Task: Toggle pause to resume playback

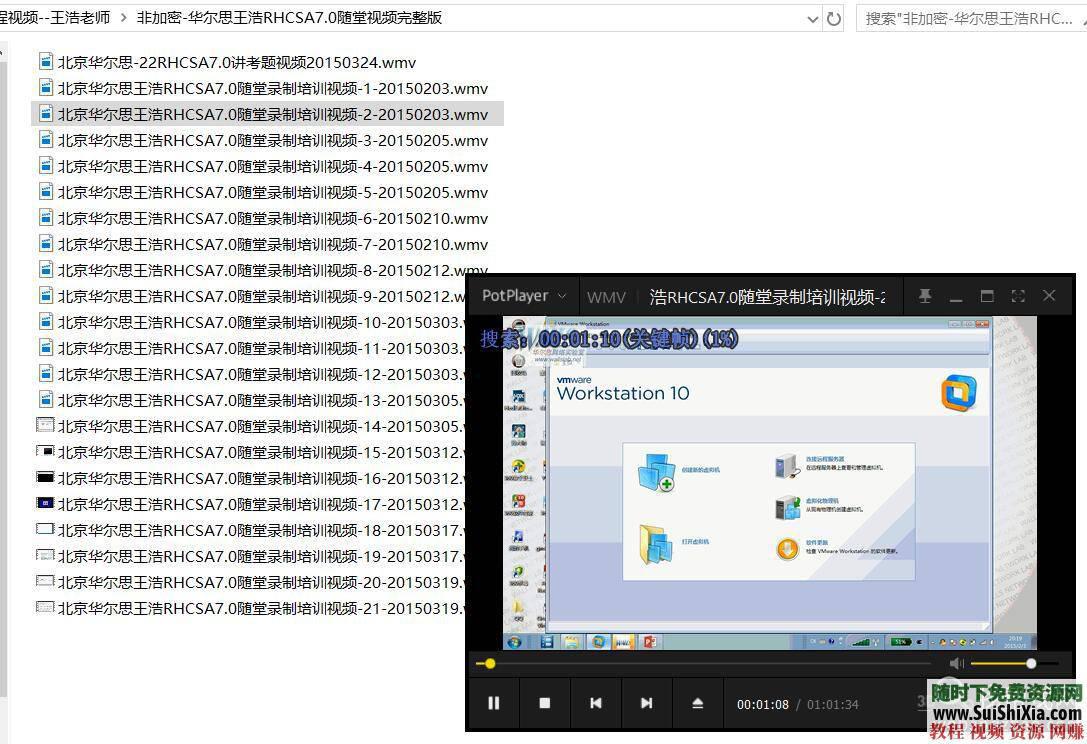Action: tap(493, 704)
